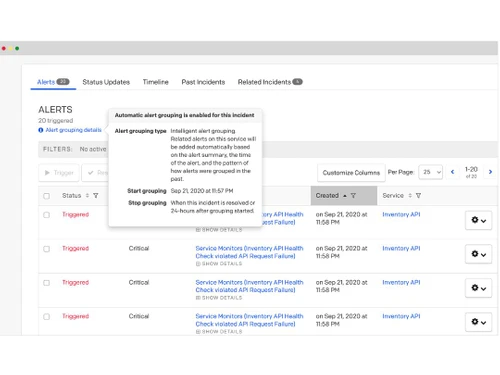This screenshot has height=375, width=500.
Task: Open the gear actions menu for third alert
Action: point(478,288)
